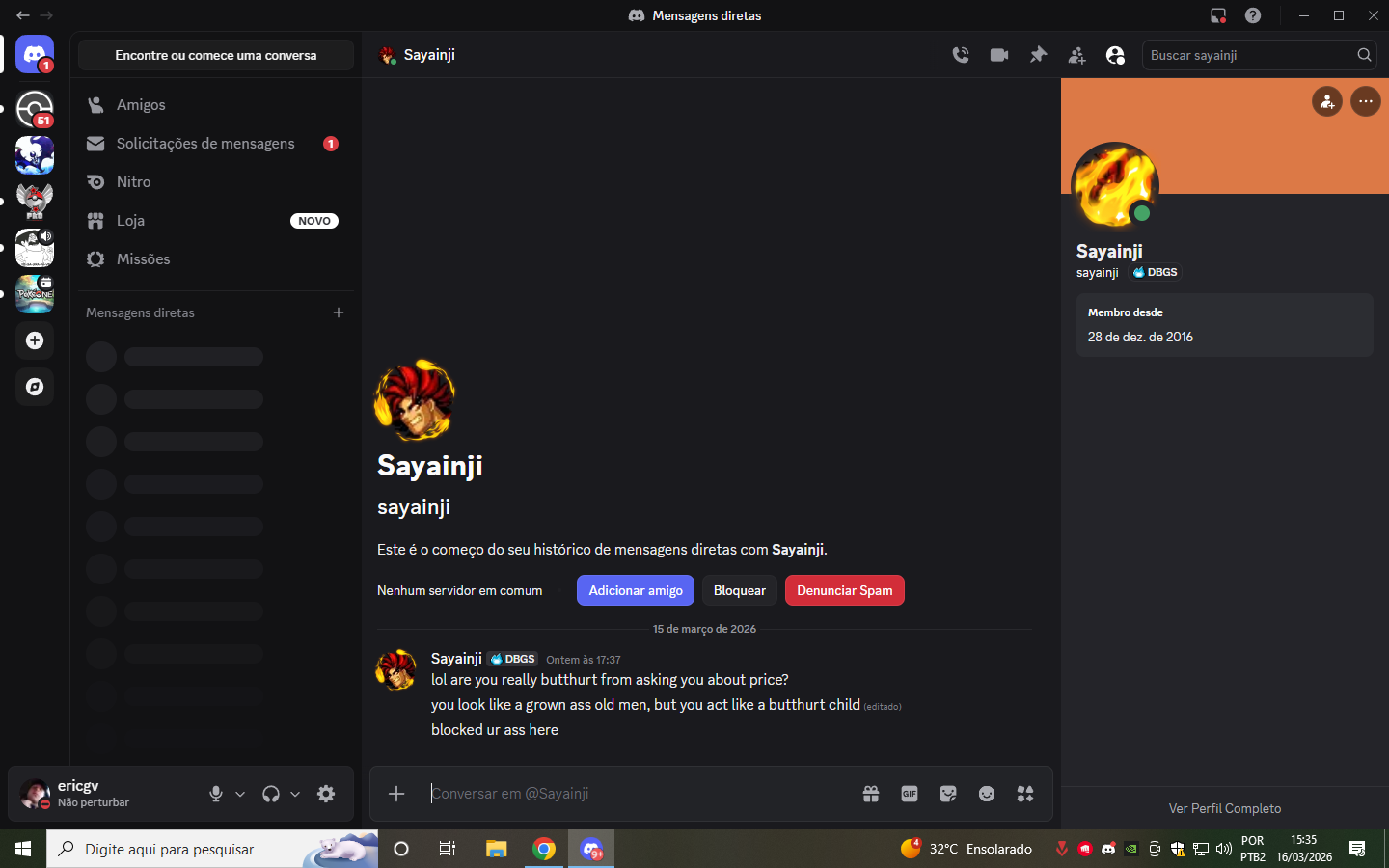Open the gift icon in message bar

click(871, 794)
